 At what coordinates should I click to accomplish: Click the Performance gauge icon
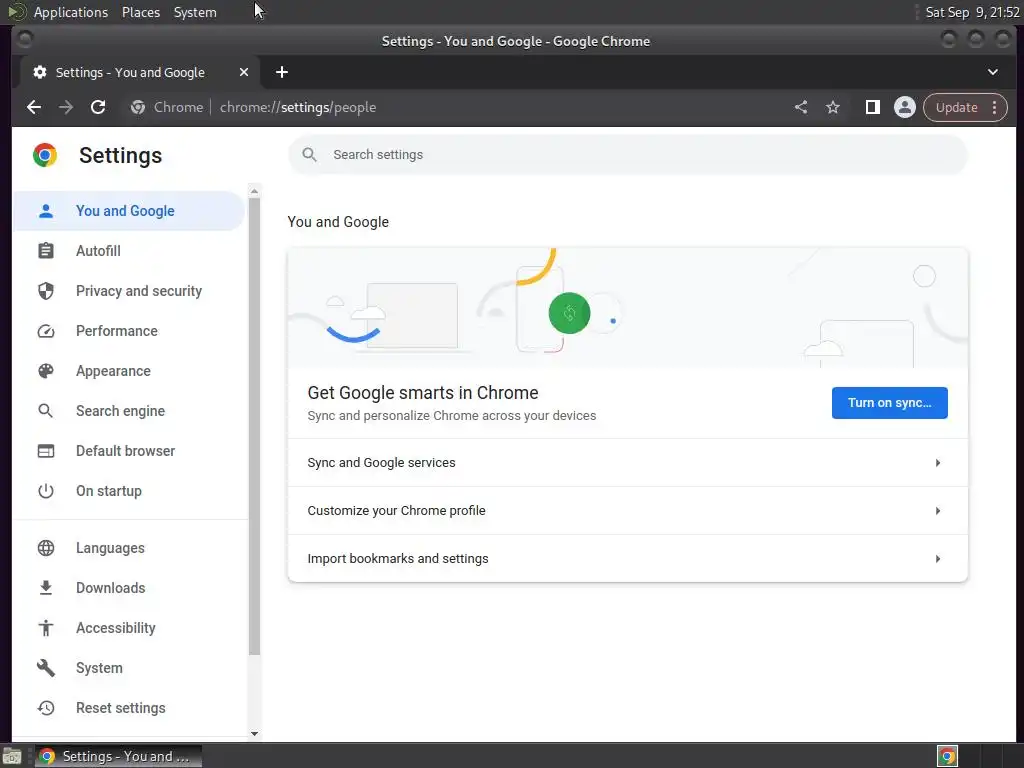pos(46,331)
